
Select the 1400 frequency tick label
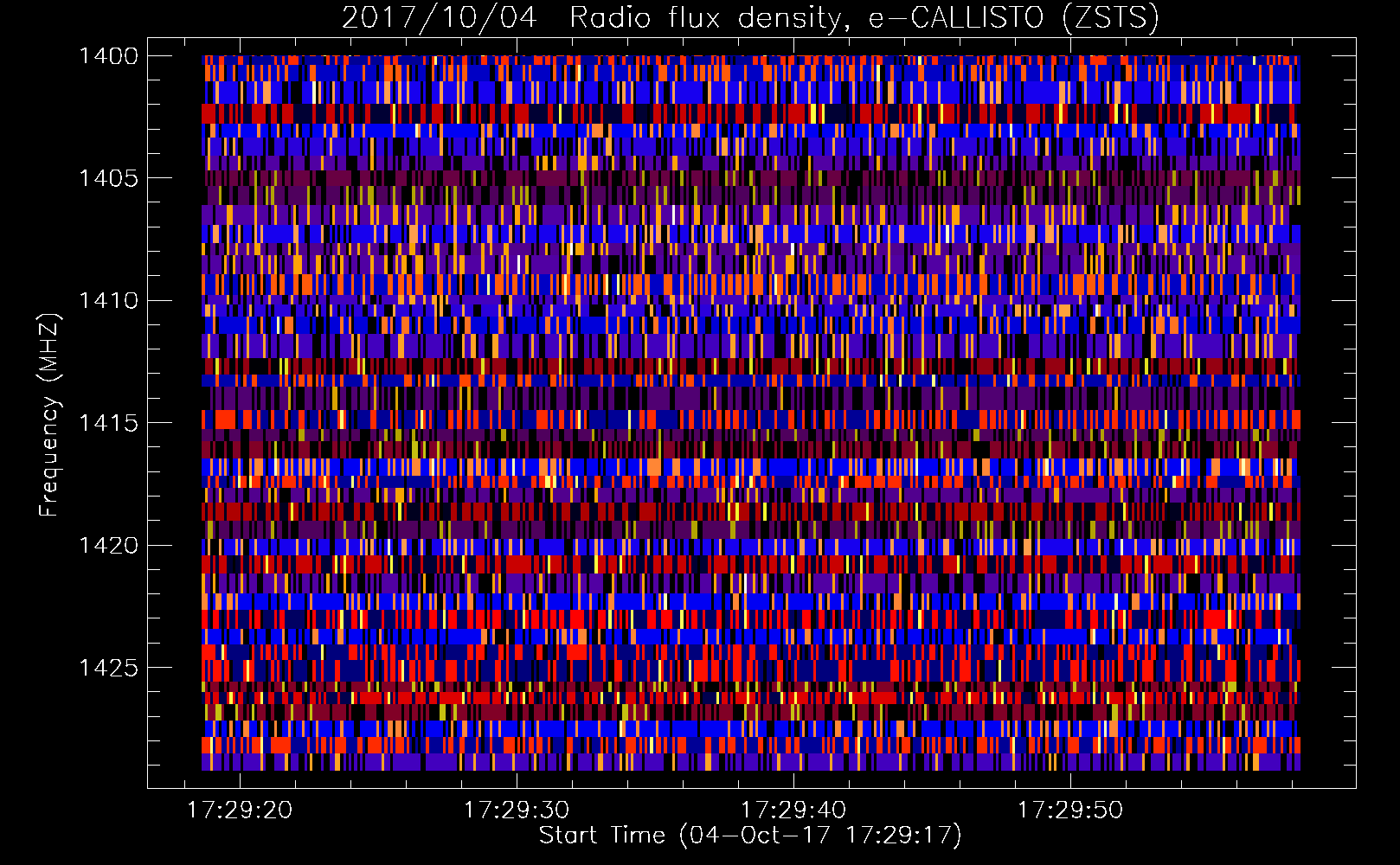pos(108,56)
